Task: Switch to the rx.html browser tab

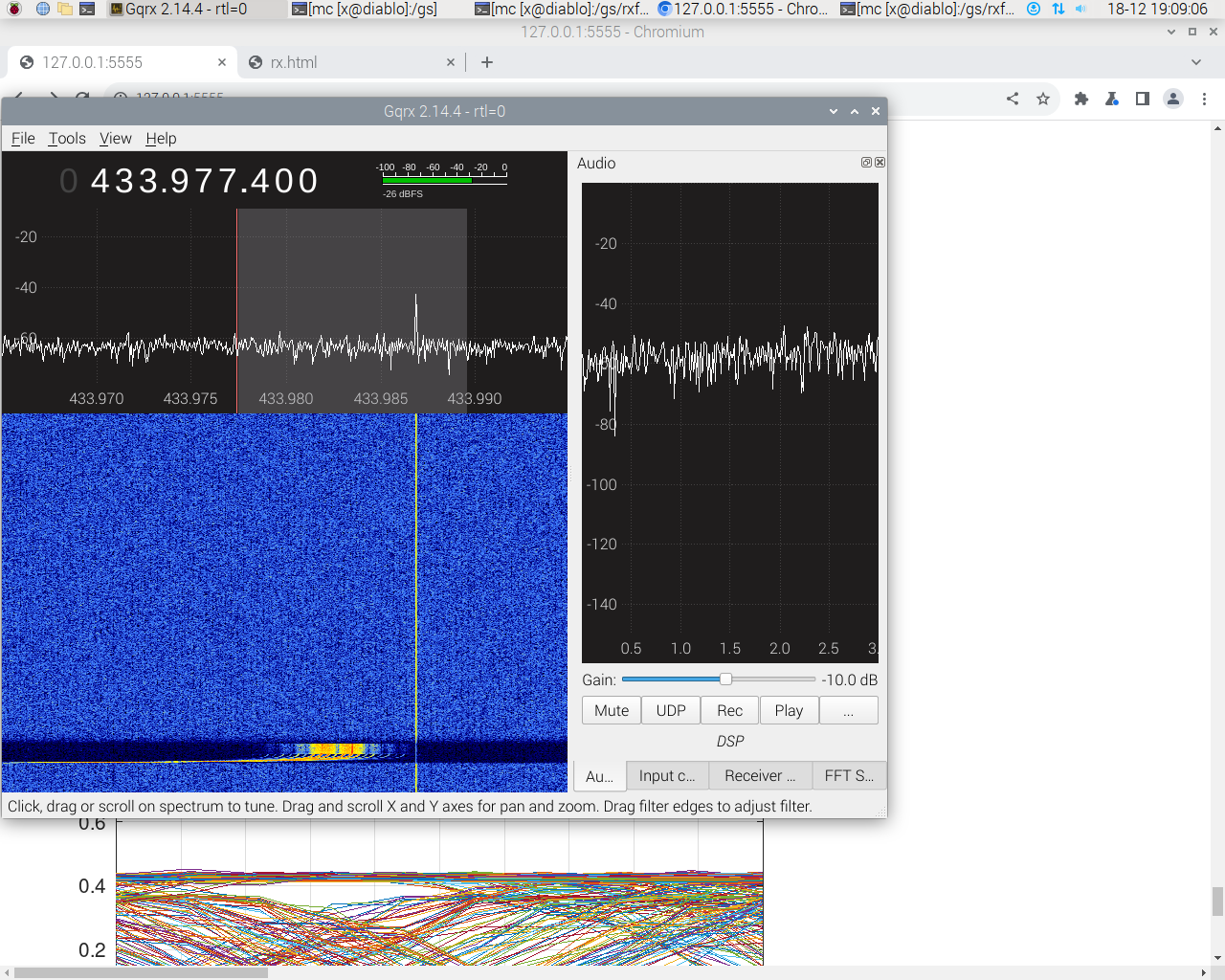Action: coord(293,62)
